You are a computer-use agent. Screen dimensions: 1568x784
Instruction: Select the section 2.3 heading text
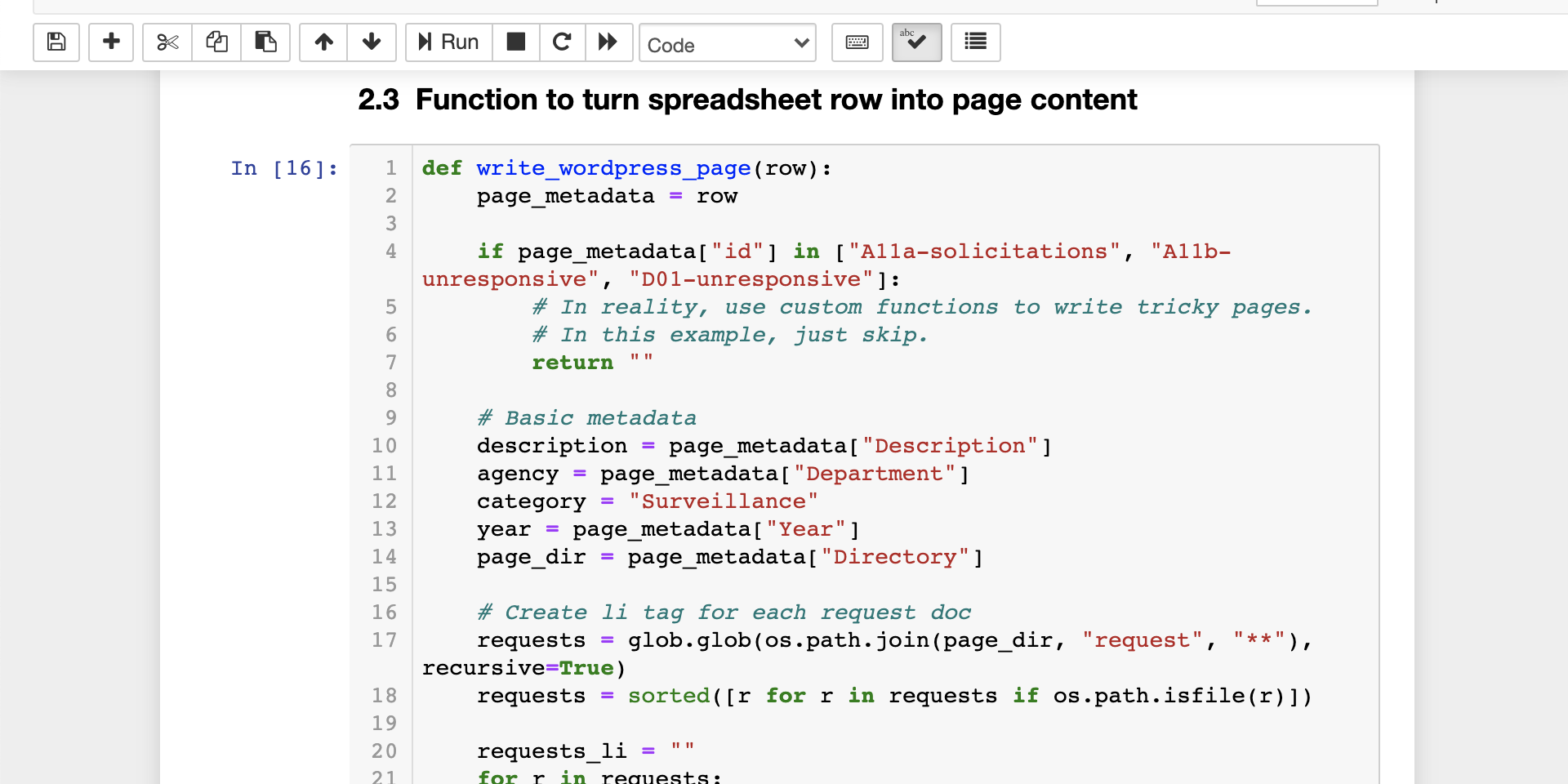747,100
